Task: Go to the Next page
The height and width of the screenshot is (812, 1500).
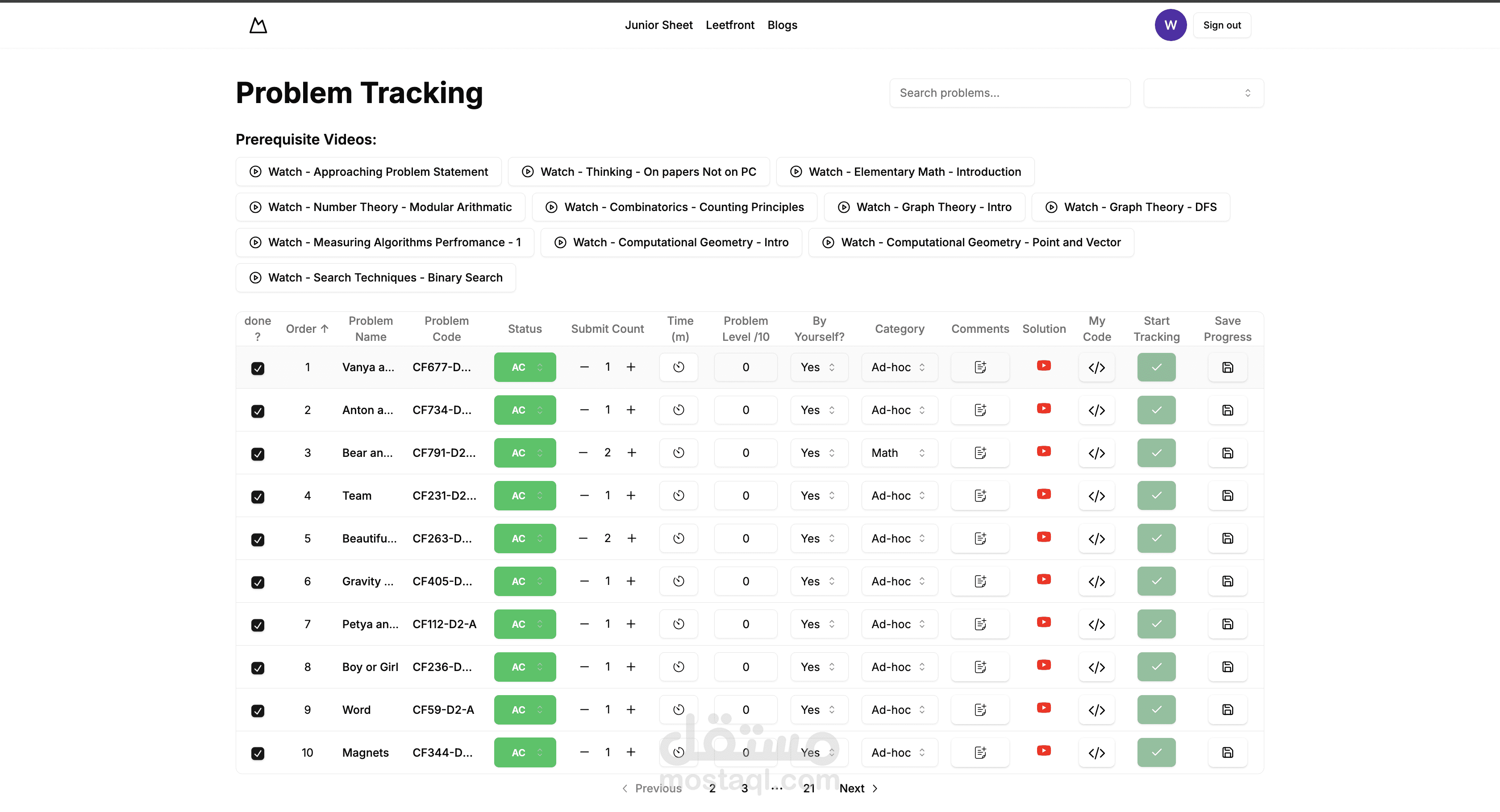Action: click(858, 788)
